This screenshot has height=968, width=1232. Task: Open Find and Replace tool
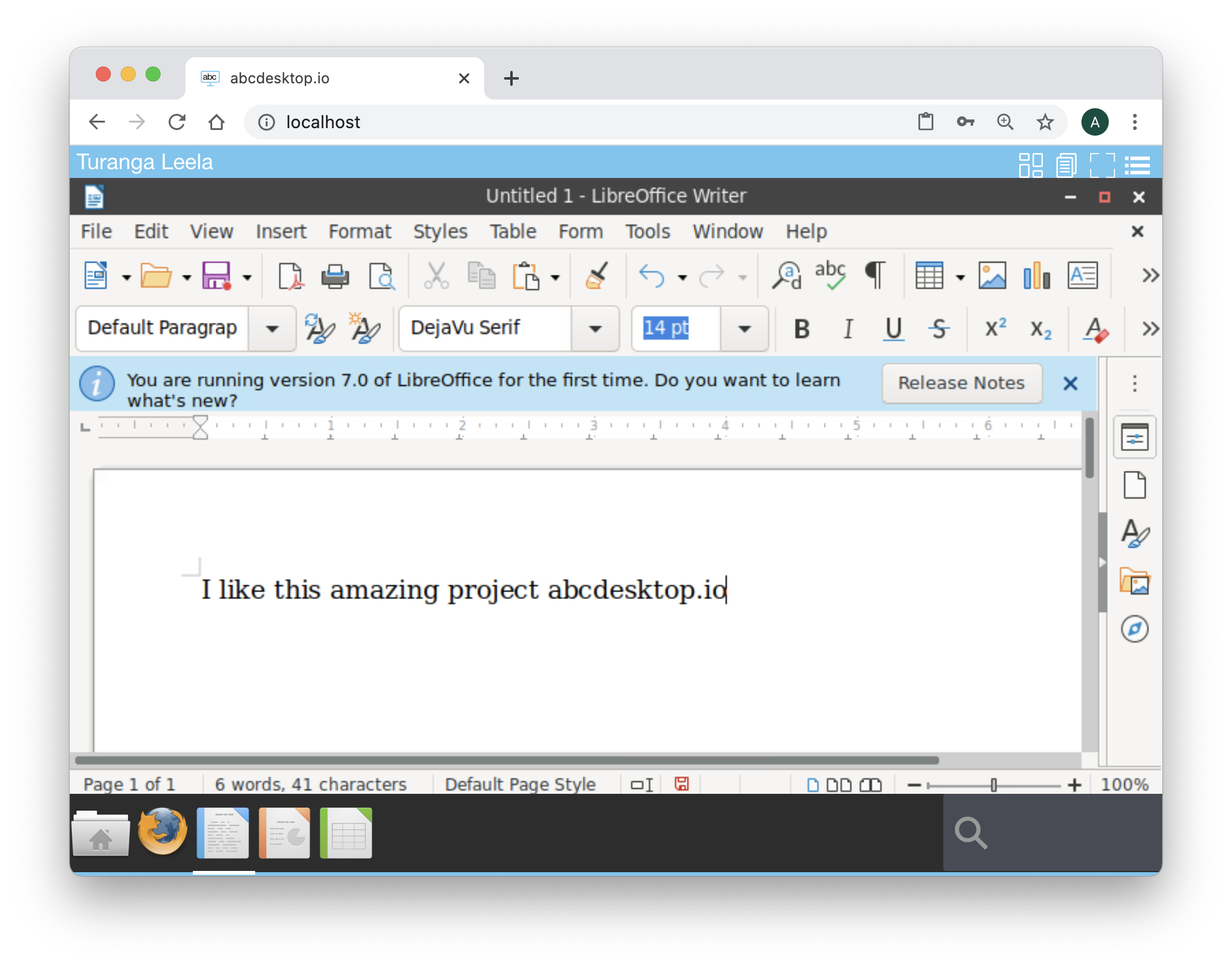(x=786, y=276)
